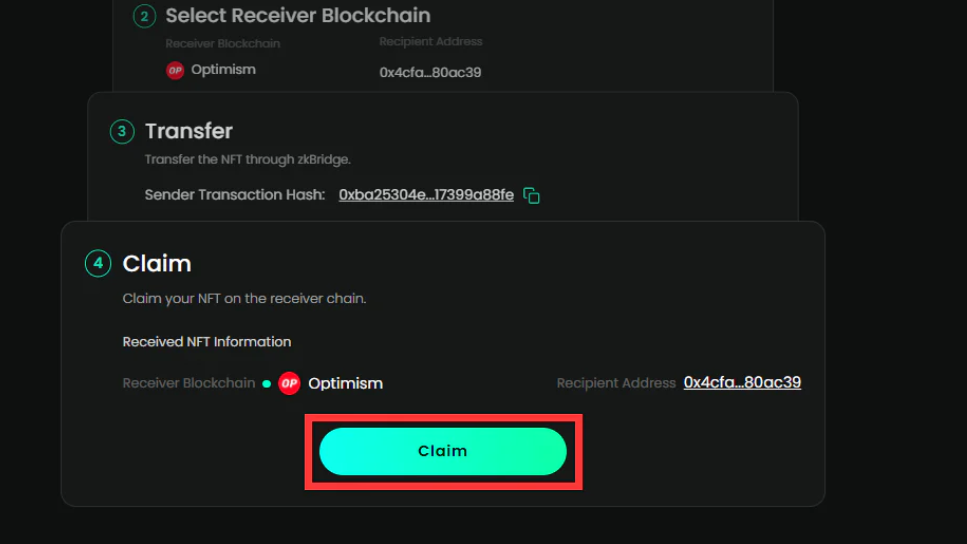Image resolution: width=967 pixels, height=544 pixels.
Task: Expand the Transfer step heading
Action: click(189, 131)
